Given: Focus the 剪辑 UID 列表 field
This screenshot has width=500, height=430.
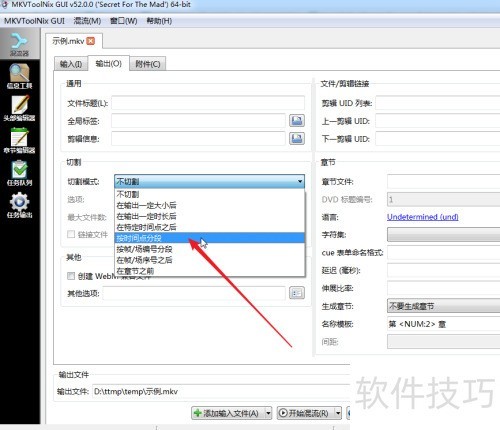Looking at the screenshot, I should (x=438, y=103).
